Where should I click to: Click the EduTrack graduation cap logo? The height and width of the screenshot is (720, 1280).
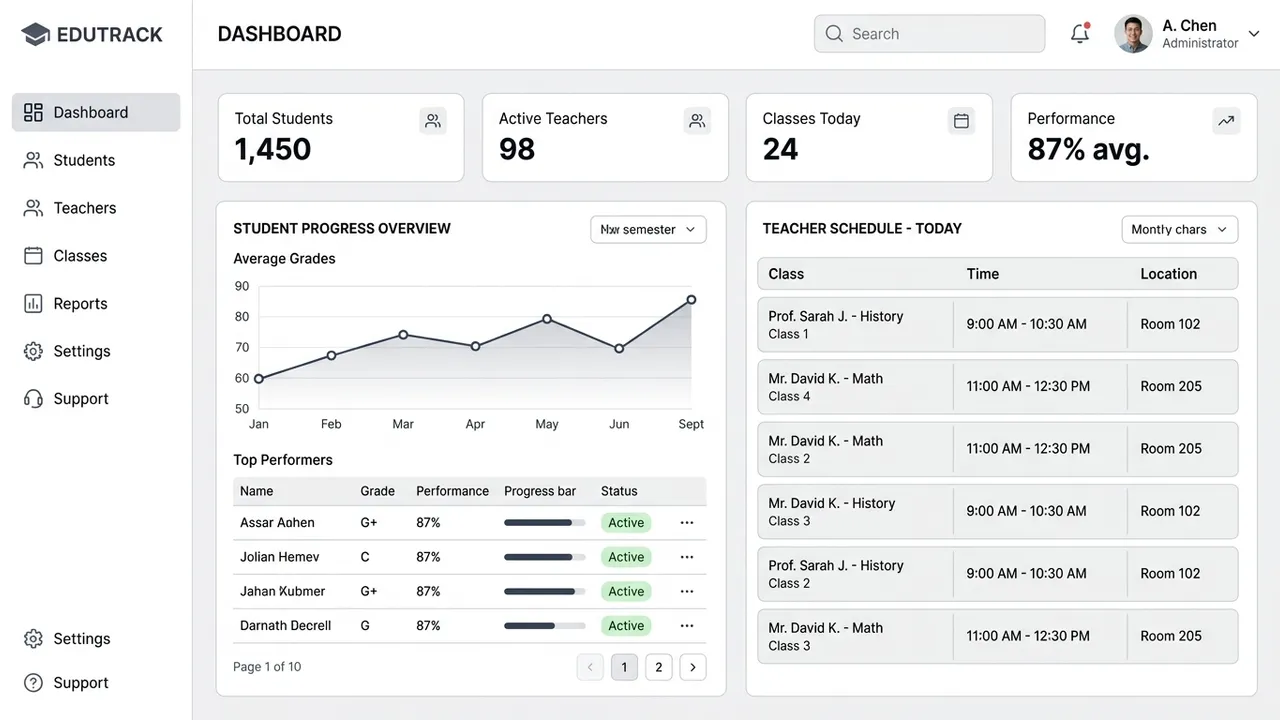point(35,34)
